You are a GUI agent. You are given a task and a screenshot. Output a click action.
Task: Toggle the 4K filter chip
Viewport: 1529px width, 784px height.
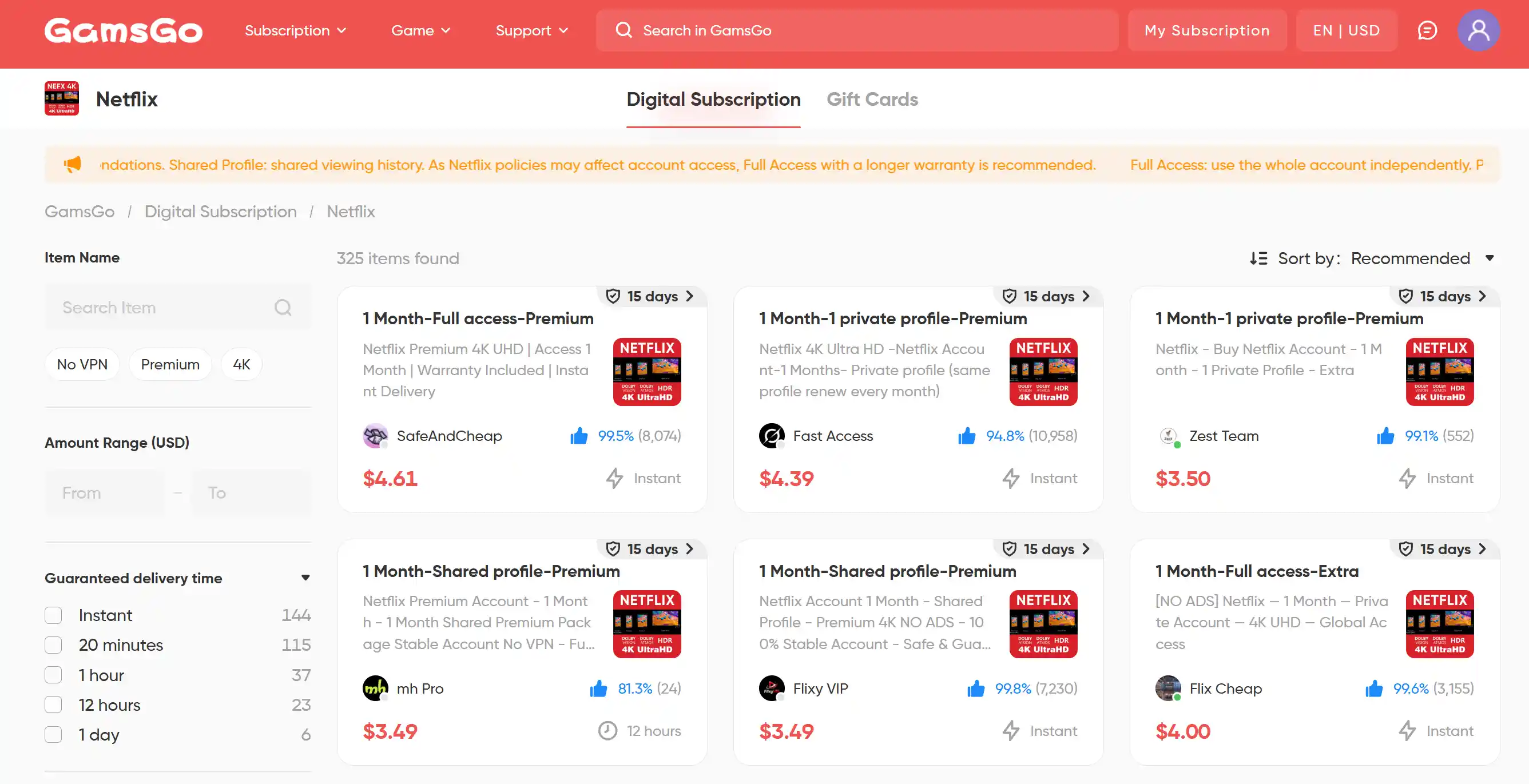coord(241,364)
